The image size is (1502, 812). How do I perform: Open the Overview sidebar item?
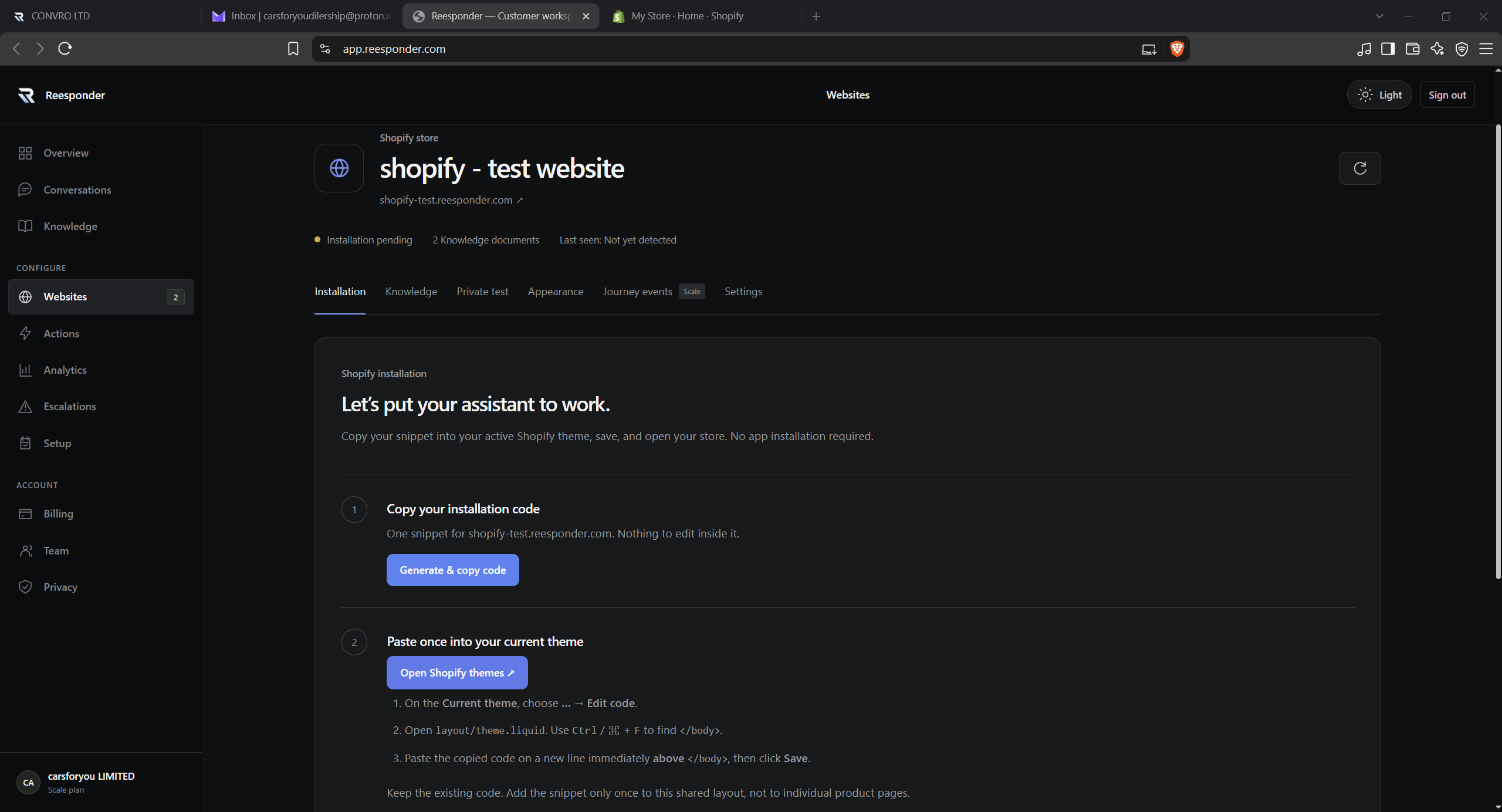point(101,153)
